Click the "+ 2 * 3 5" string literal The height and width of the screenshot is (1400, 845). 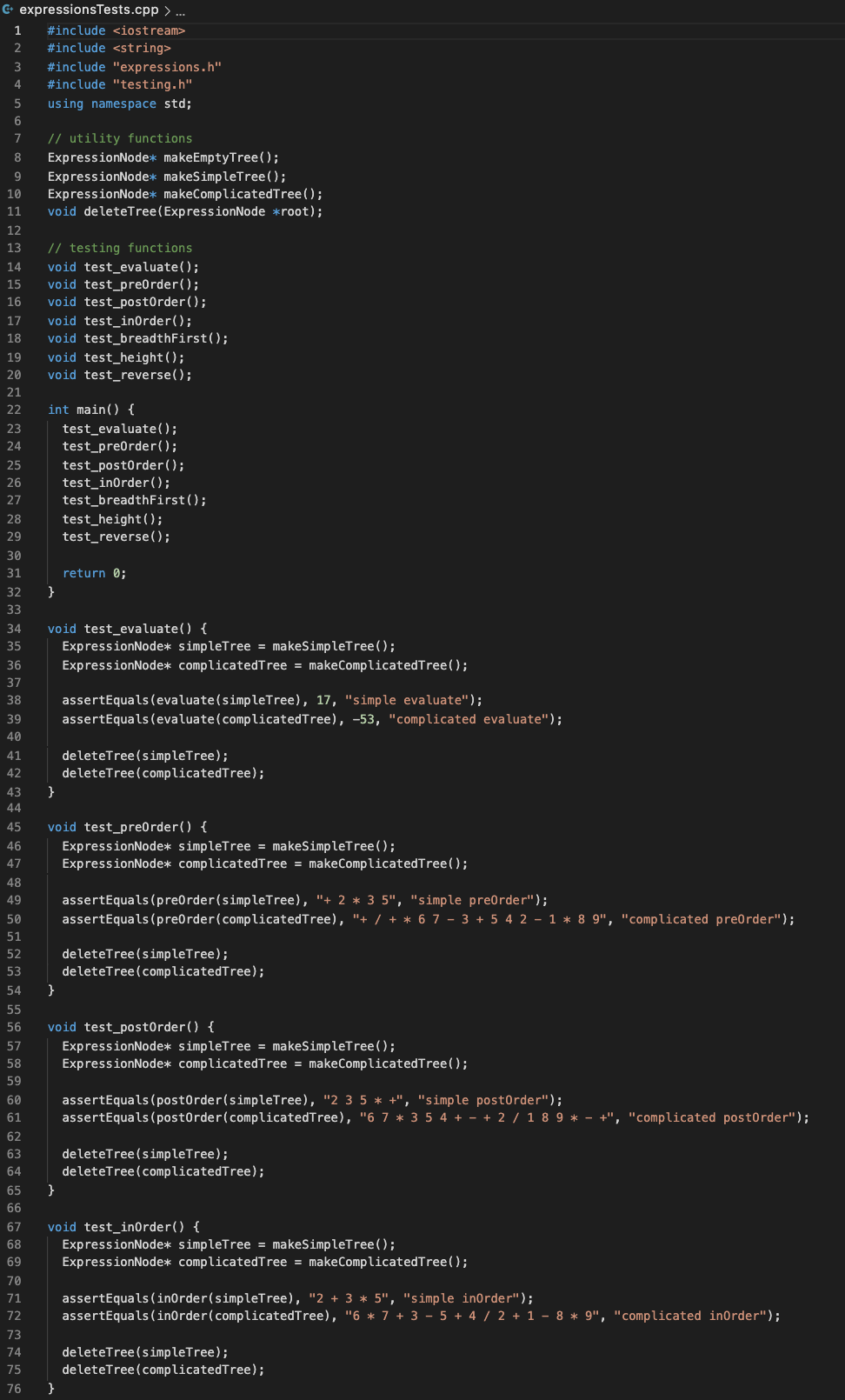pyautogui.click(x=356, y=900)
